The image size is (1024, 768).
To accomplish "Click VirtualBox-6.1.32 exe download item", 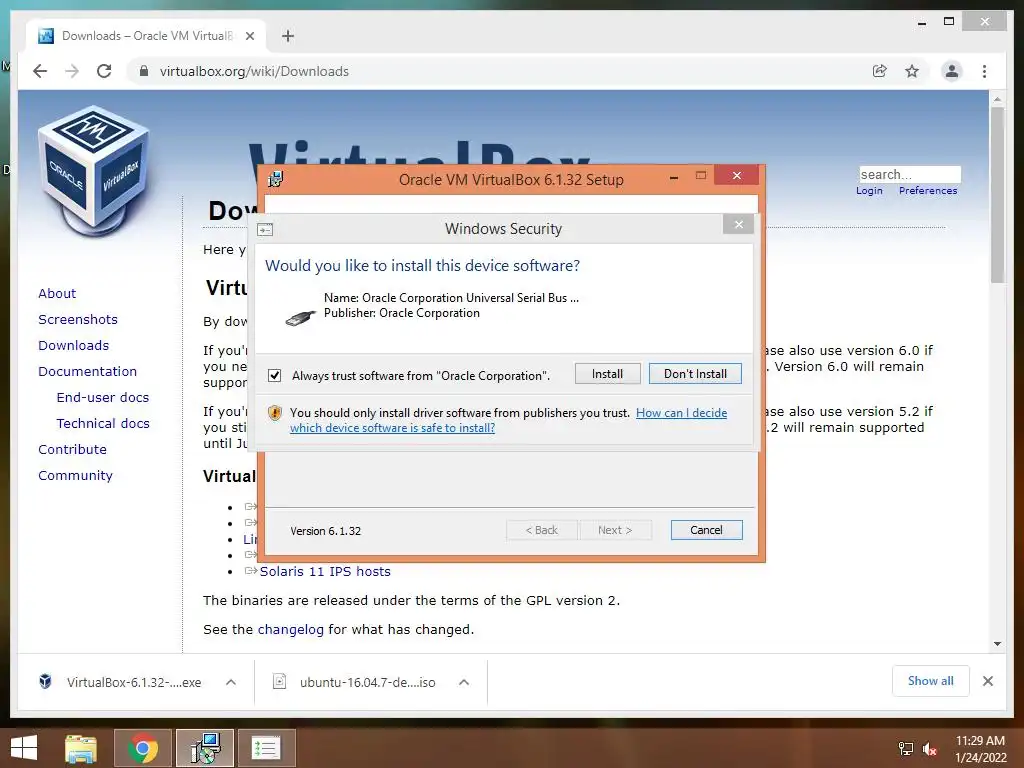I will click(134, 682).
